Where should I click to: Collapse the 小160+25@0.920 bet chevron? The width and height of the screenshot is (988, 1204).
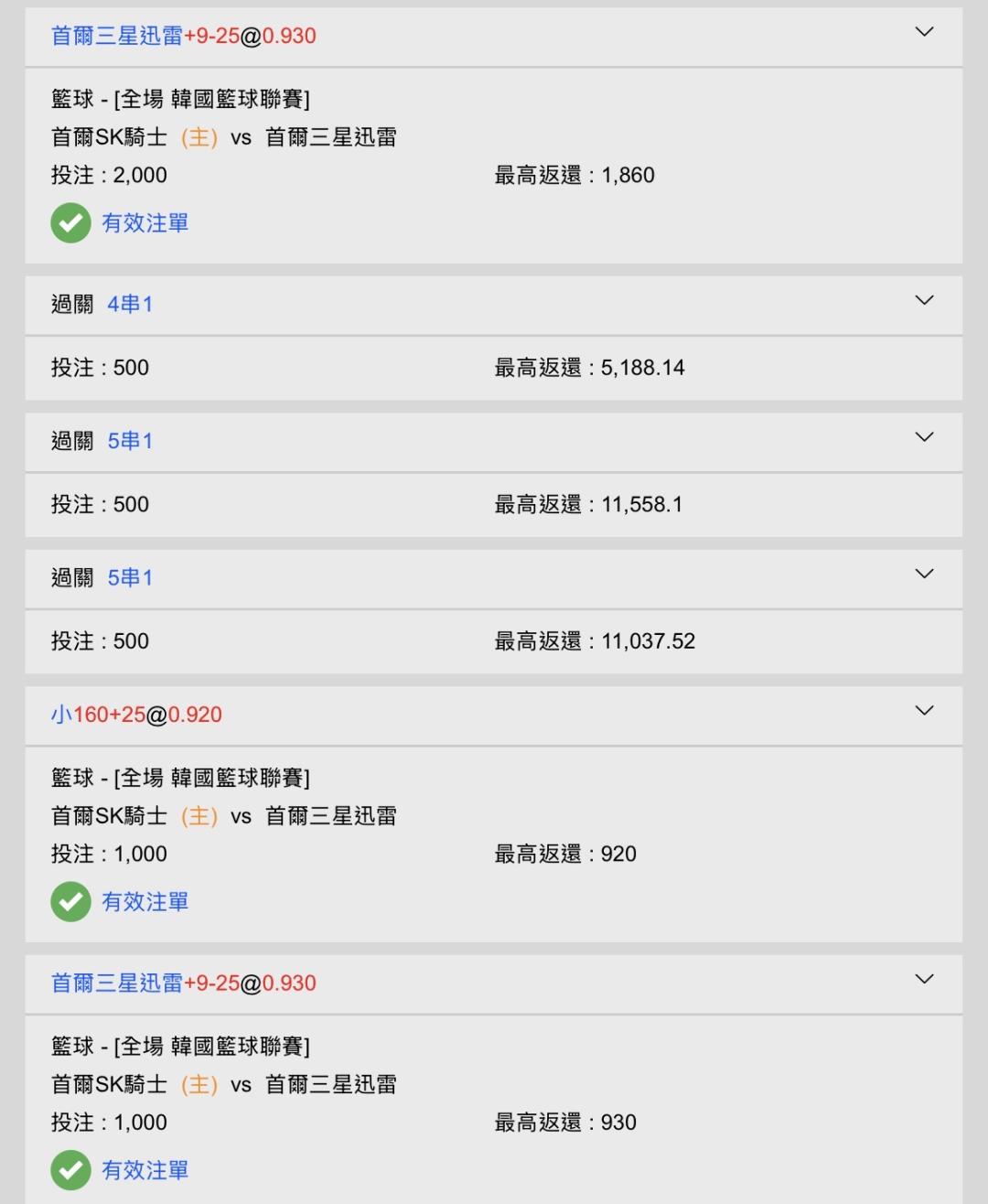click(924, 711)
